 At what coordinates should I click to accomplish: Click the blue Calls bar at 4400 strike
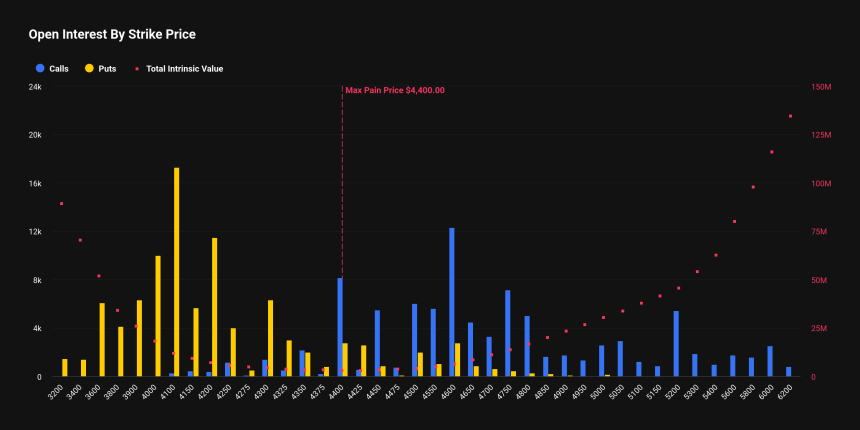(x=340, y=327)
